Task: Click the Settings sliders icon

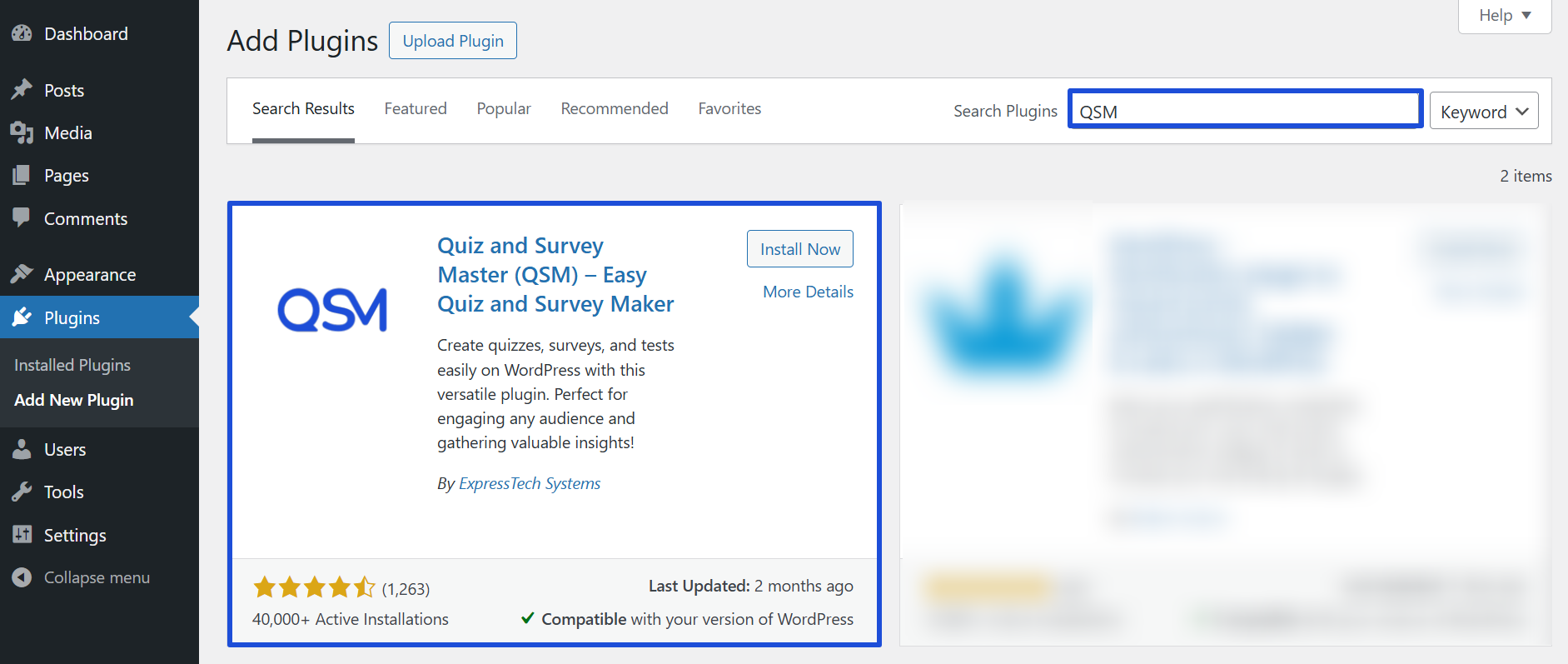Action: [x=22, y=535]
